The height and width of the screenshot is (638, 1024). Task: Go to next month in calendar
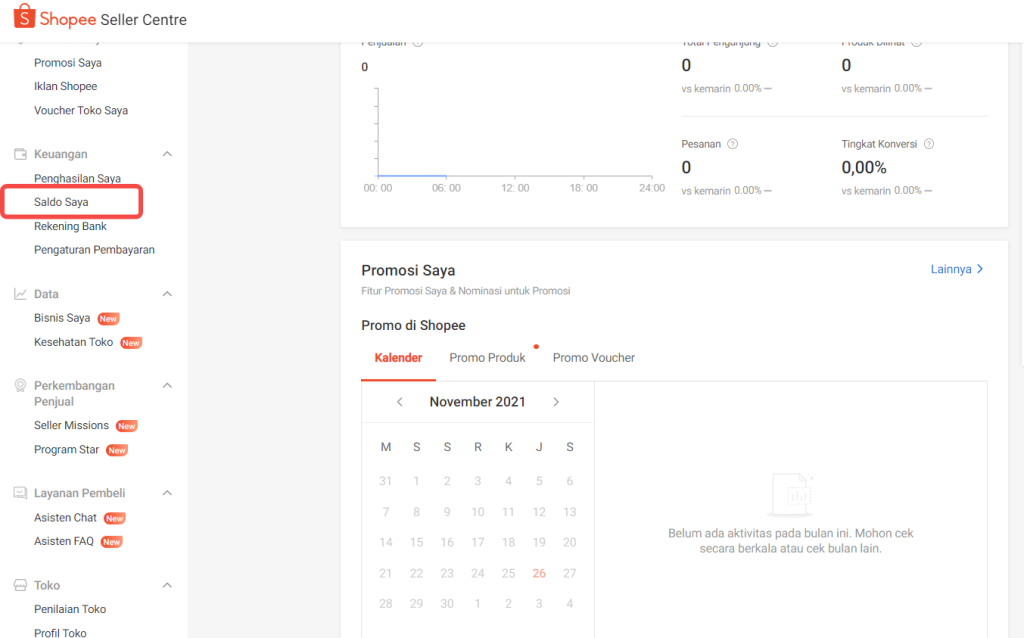point(556,402)
